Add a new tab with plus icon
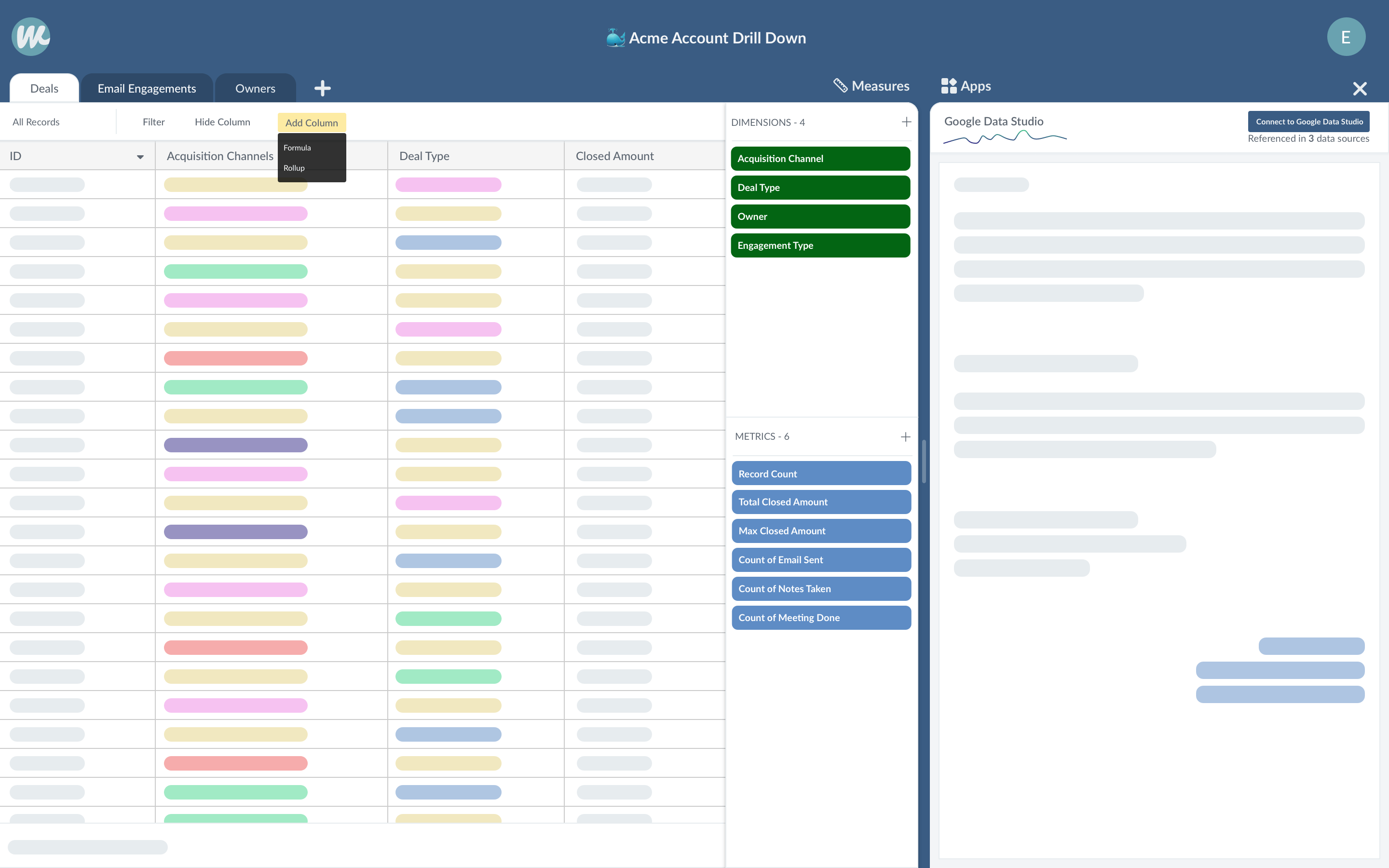 [x=323, y=88]
